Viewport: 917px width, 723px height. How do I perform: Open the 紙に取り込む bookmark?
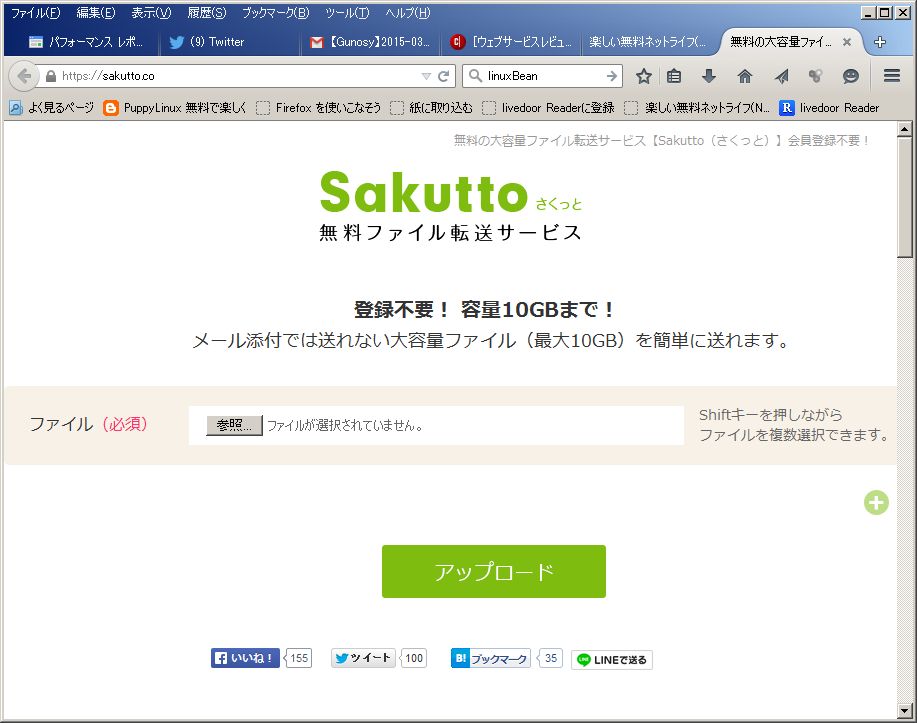pos(432,108)
